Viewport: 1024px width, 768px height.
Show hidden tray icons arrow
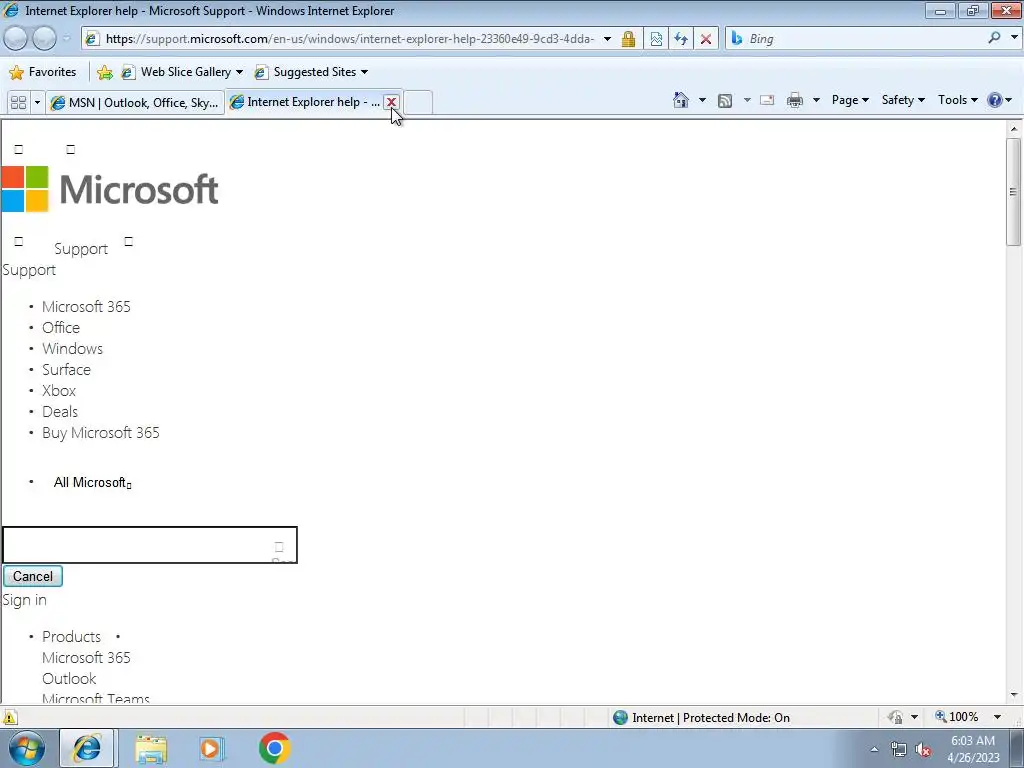click(x=874, y=750)
